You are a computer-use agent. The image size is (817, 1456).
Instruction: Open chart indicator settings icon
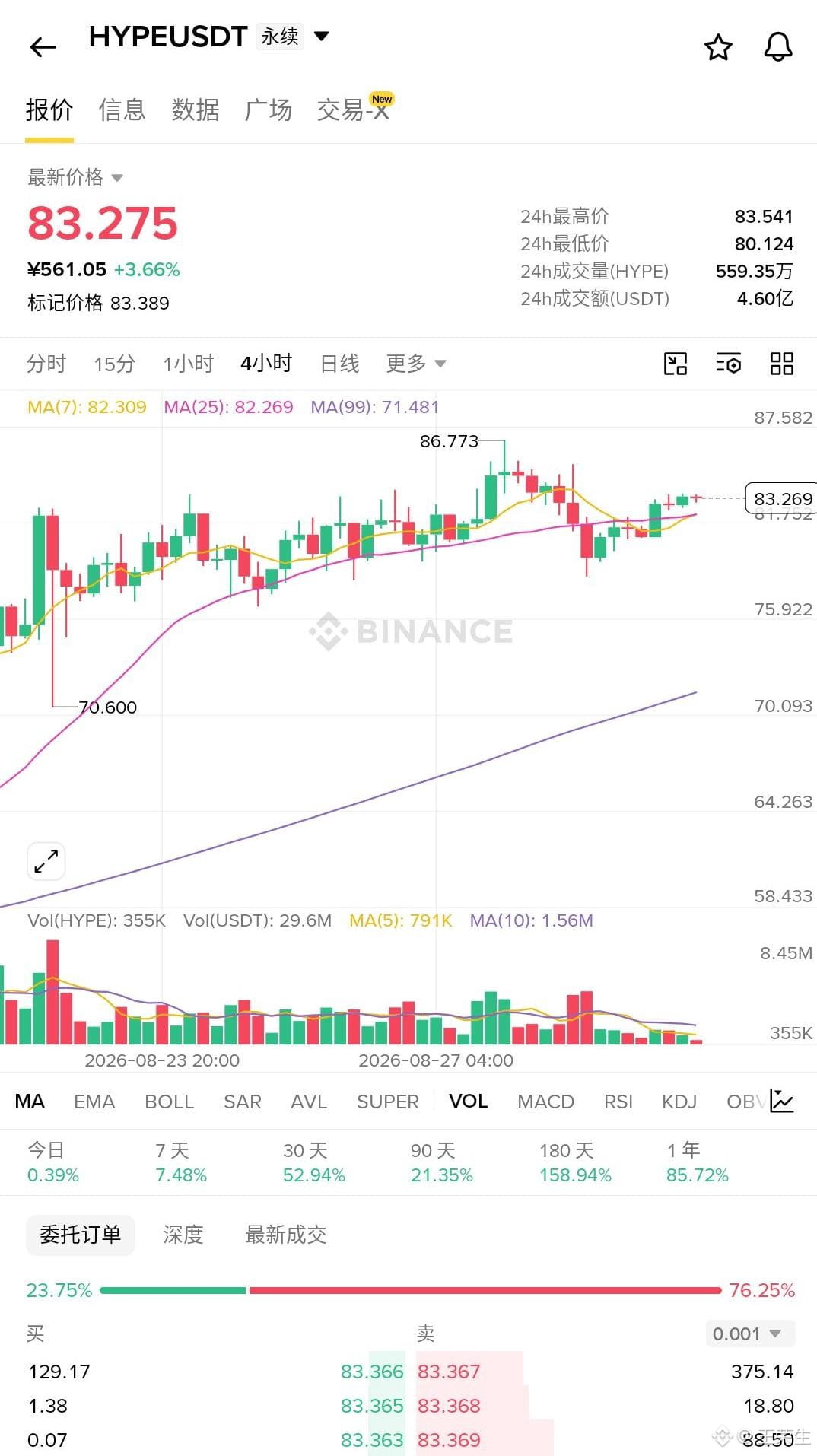[x=728, y=364]
